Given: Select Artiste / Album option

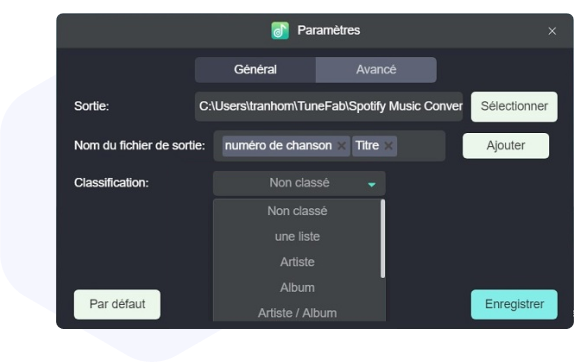Looking at the screenshot, I should pyautogui.click(x=297, y=313).
